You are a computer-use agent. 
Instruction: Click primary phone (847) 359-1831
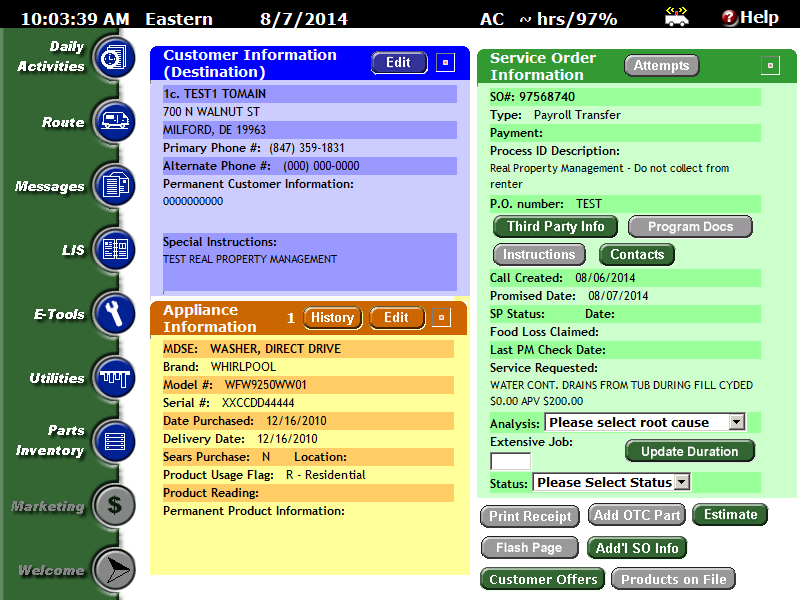coord(307,148)
